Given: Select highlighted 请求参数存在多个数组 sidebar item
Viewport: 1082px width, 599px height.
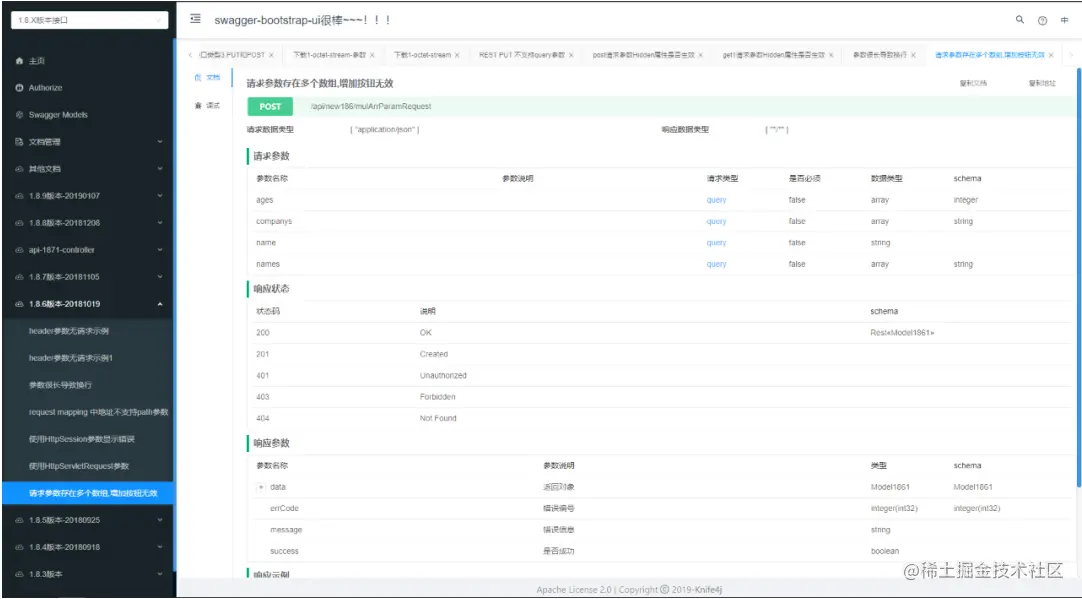Looking at the screenshot, I should pyautogui.click(x=88, y=493).
